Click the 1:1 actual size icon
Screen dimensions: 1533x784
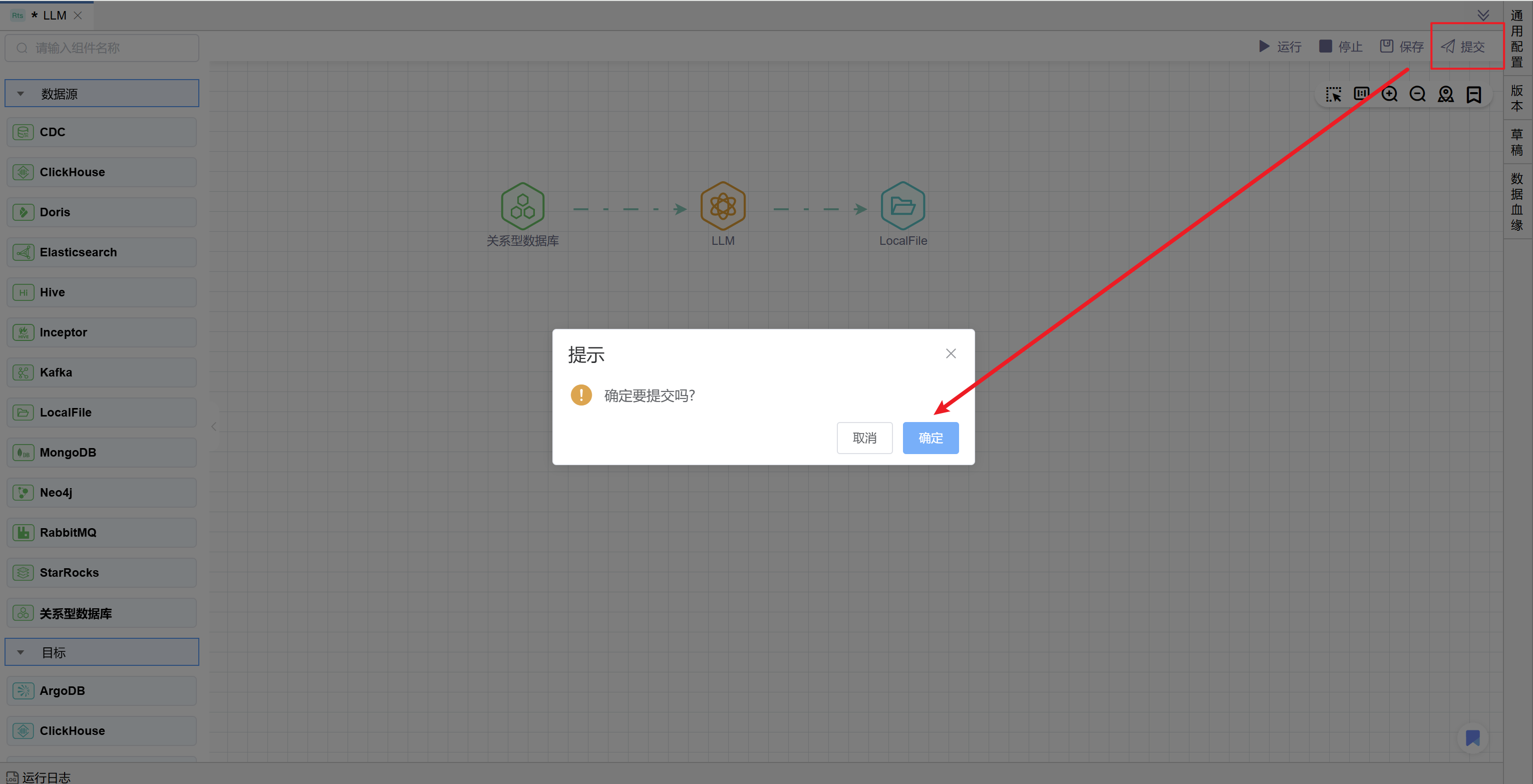pyautogui.click(x=1361, y=94)
